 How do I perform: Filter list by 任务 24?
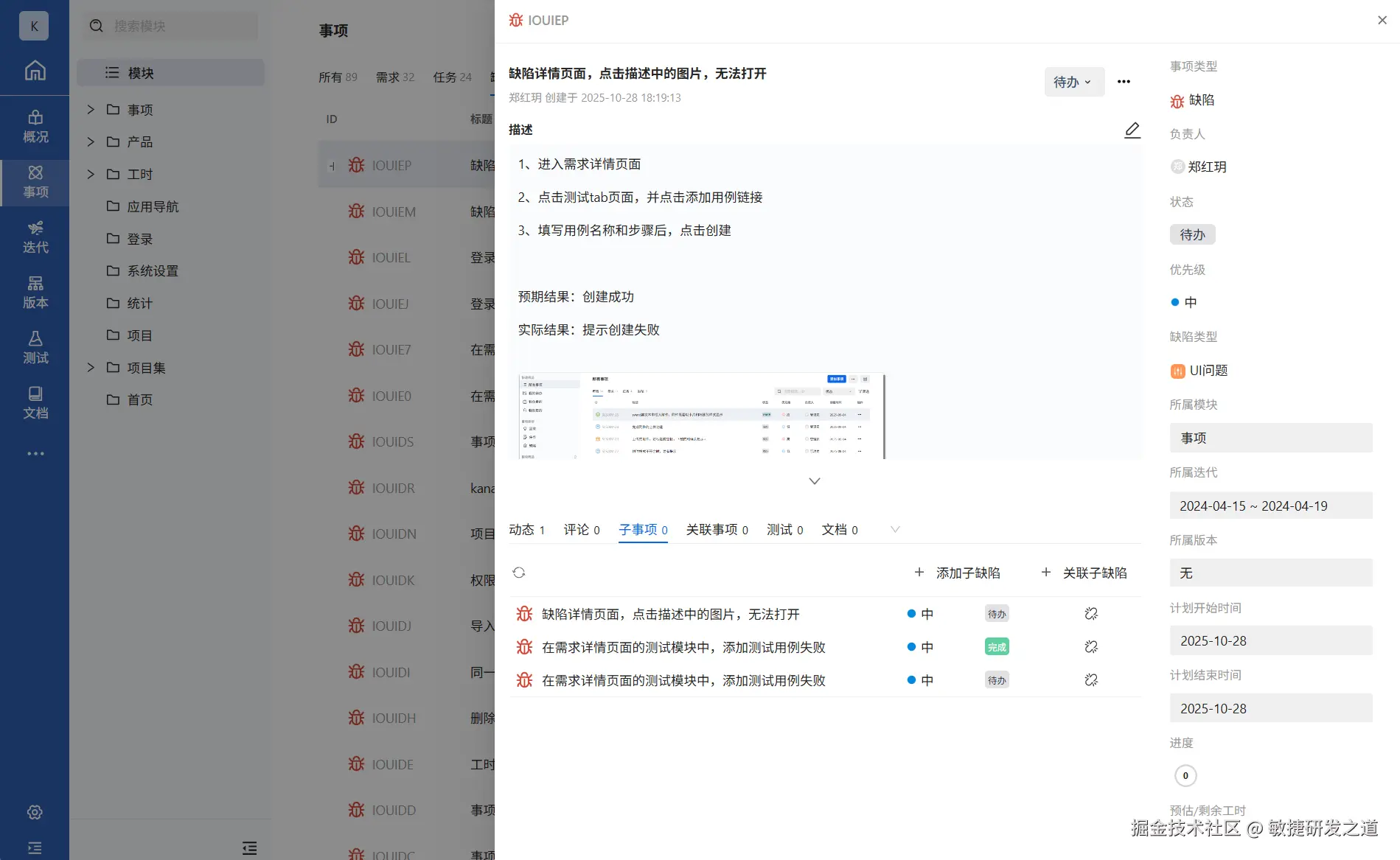(452, 77)
